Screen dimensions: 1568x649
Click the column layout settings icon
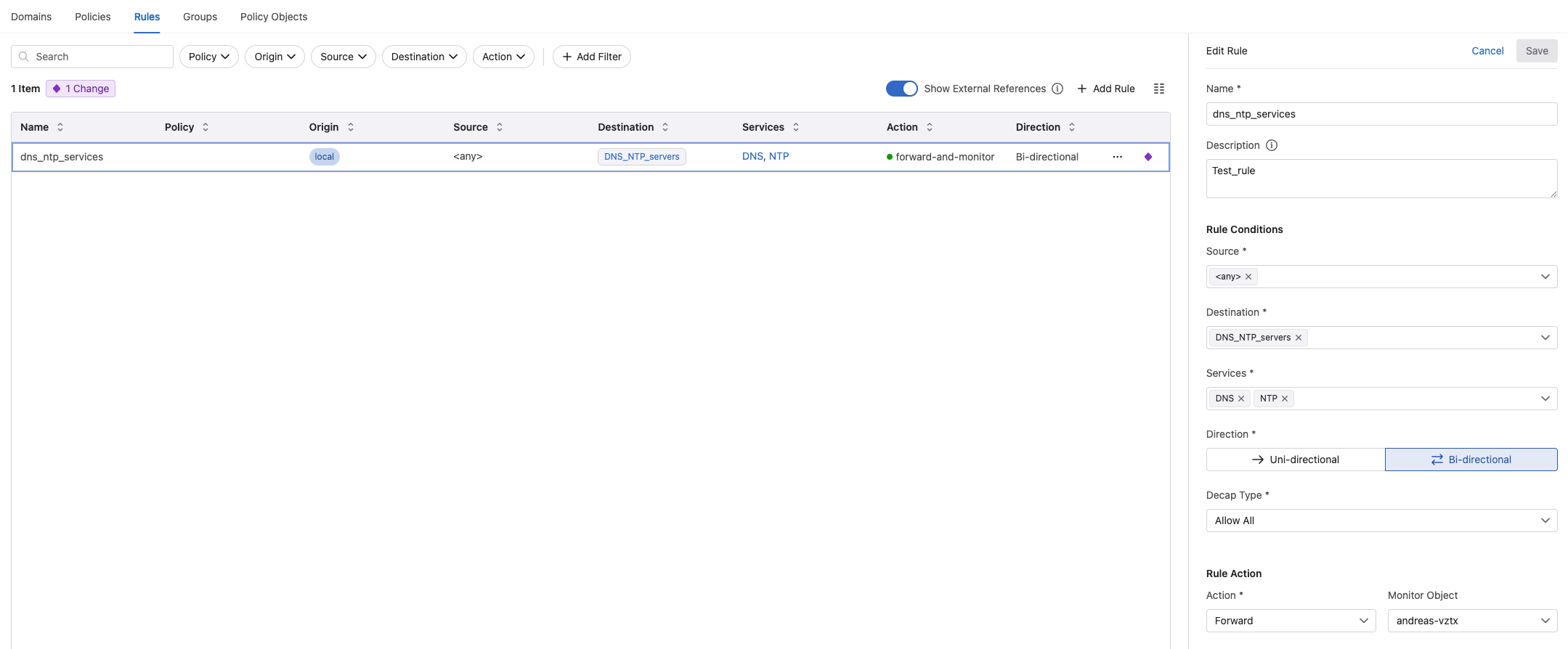point(1159,89)
